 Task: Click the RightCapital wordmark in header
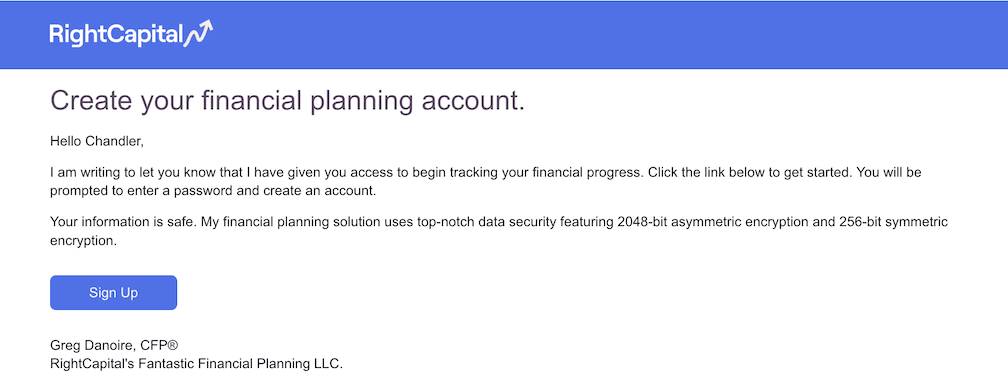tap(116, 35)
